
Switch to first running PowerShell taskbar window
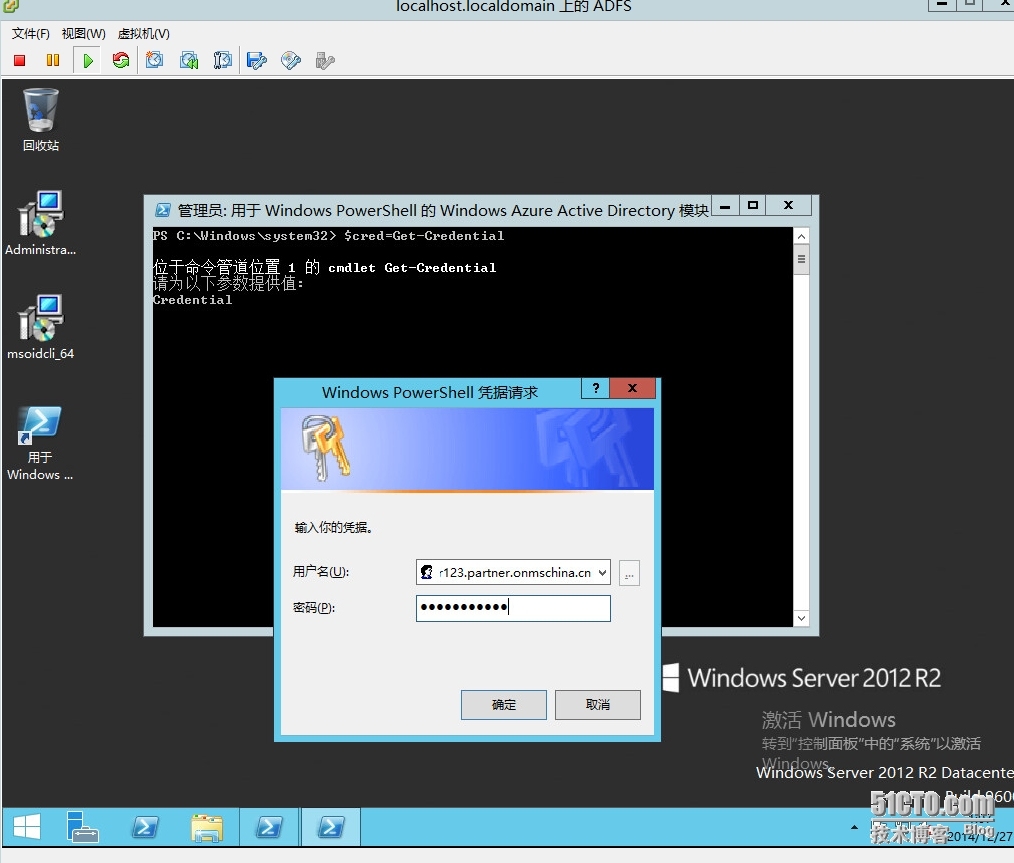click(269, 827)
